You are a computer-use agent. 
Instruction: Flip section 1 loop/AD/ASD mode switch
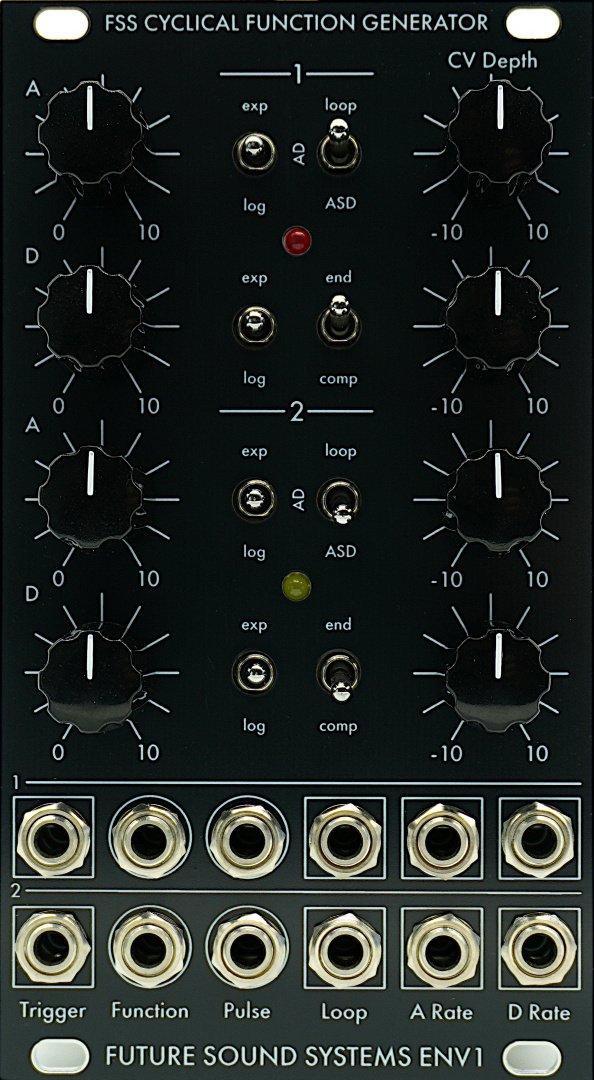(338, 147)
